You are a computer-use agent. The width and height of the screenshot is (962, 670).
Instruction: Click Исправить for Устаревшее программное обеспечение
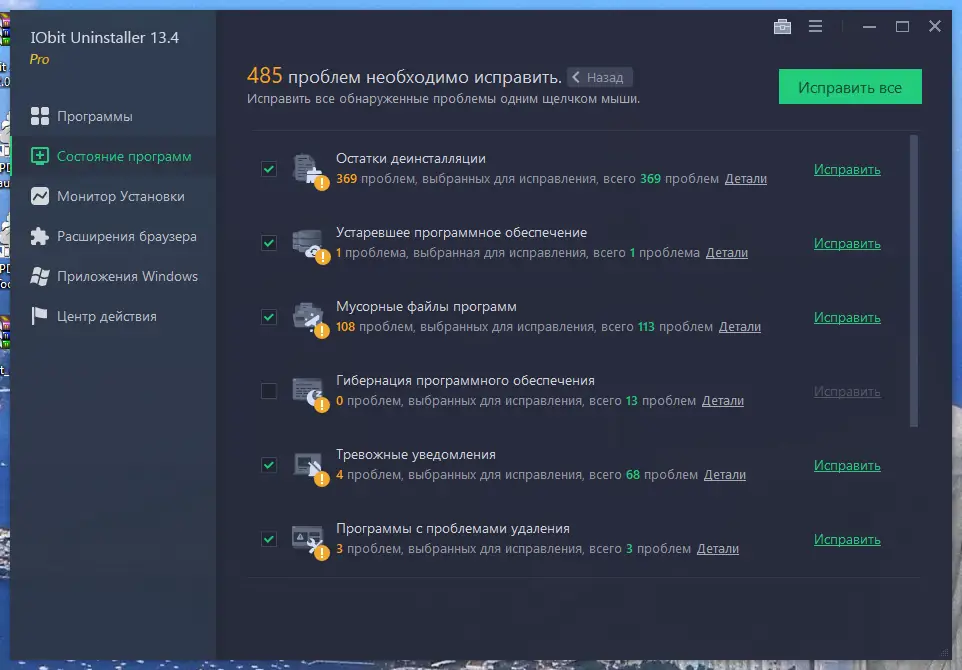(847, 244)
